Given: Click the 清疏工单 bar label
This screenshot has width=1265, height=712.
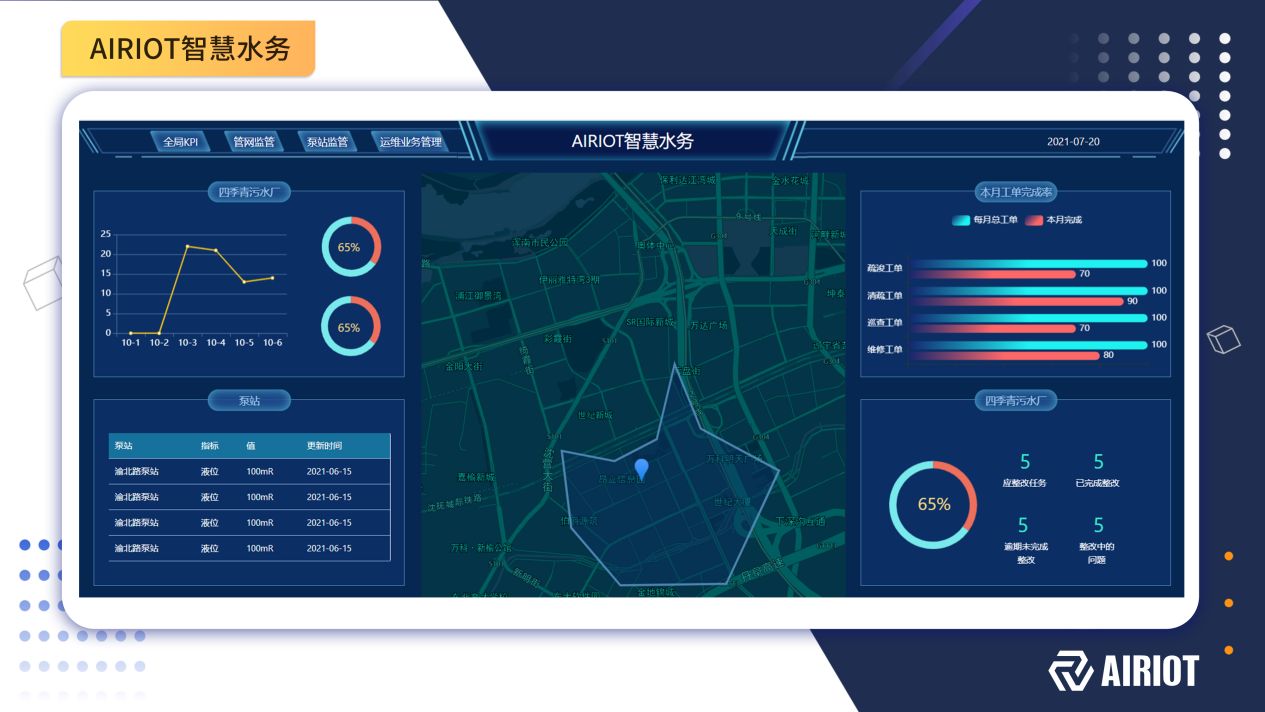Looking at the screenshot, I should (x=885, y=296).
